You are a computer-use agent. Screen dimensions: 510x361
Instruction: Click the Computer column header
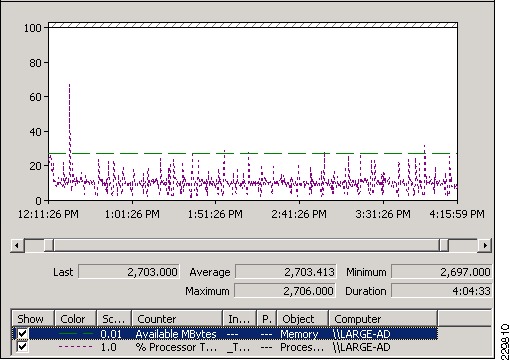[x=383, y=319]
